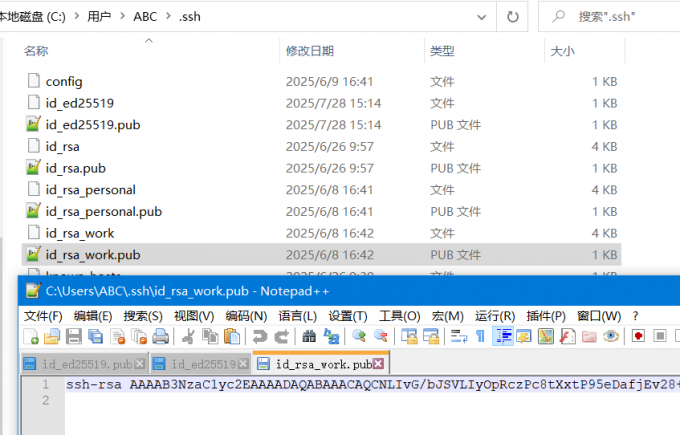Toggle show all characters pilcrow
Viewport: 680px width, 435px height.
[481, 337]
